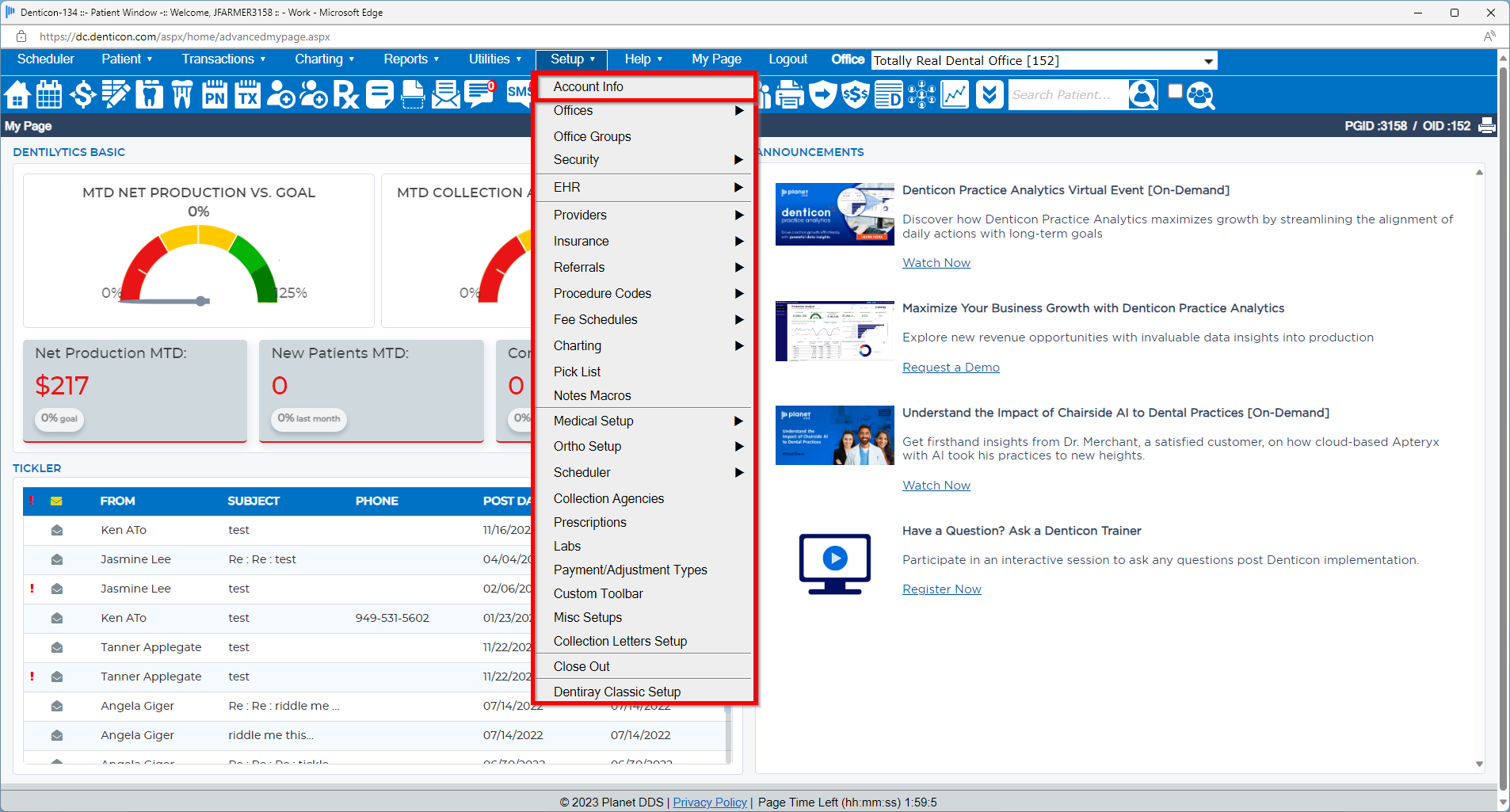Expand the Reports menu dropdown

[411, 59]
